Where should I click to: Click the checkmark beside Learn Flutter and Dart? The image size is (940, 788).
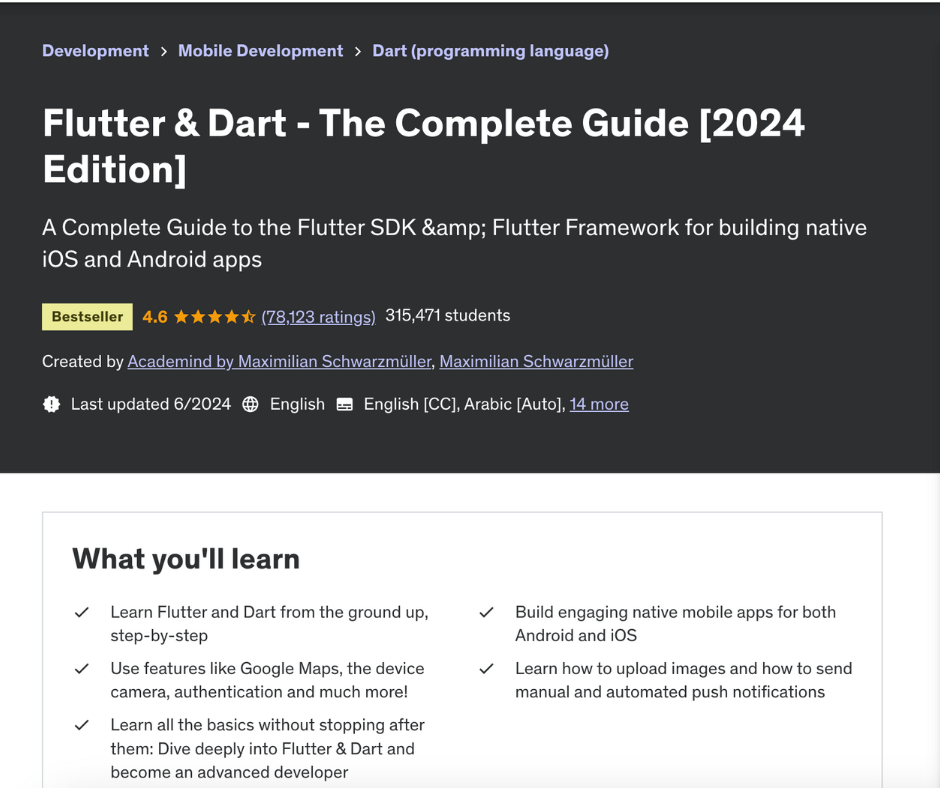82,612
